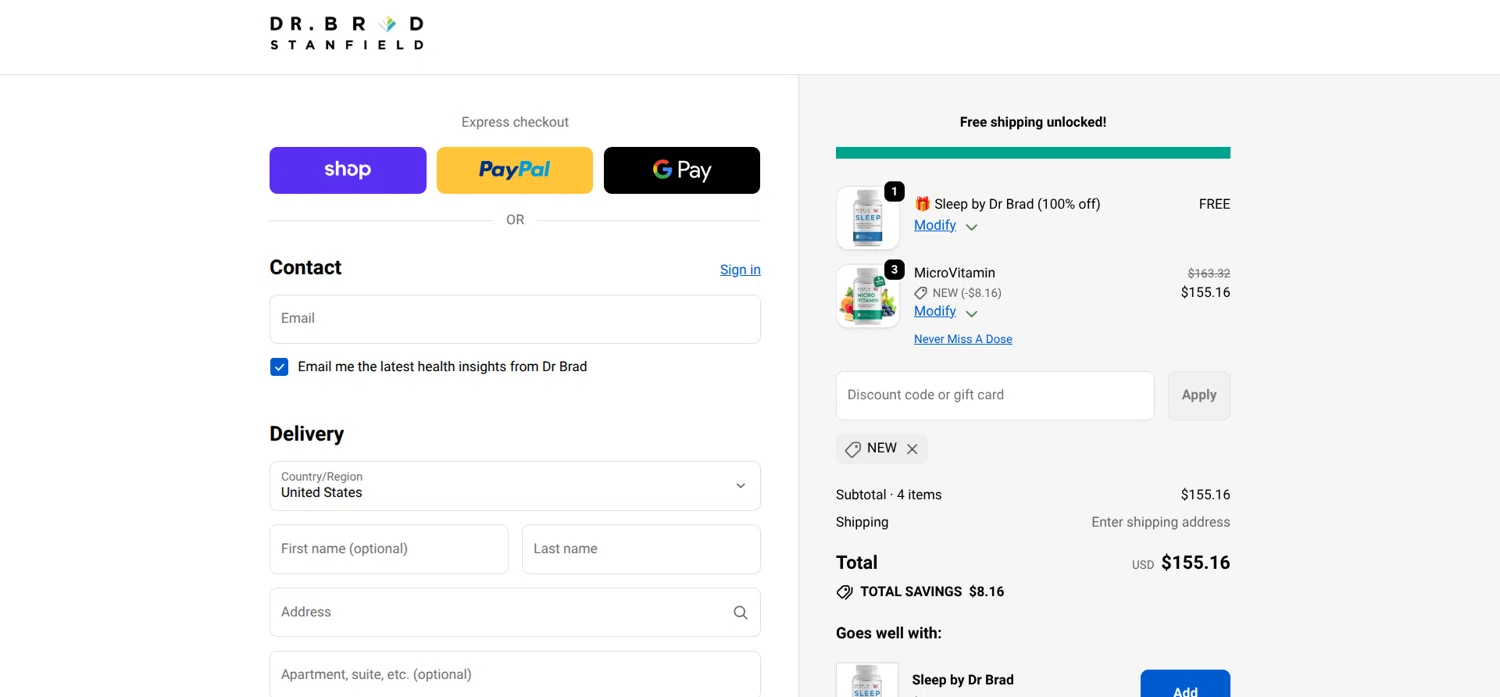The height and width of the screenshot is (697, 1500).
Task: Click the MicroVitamin quantity badge 3
Action: click(894, 270)
